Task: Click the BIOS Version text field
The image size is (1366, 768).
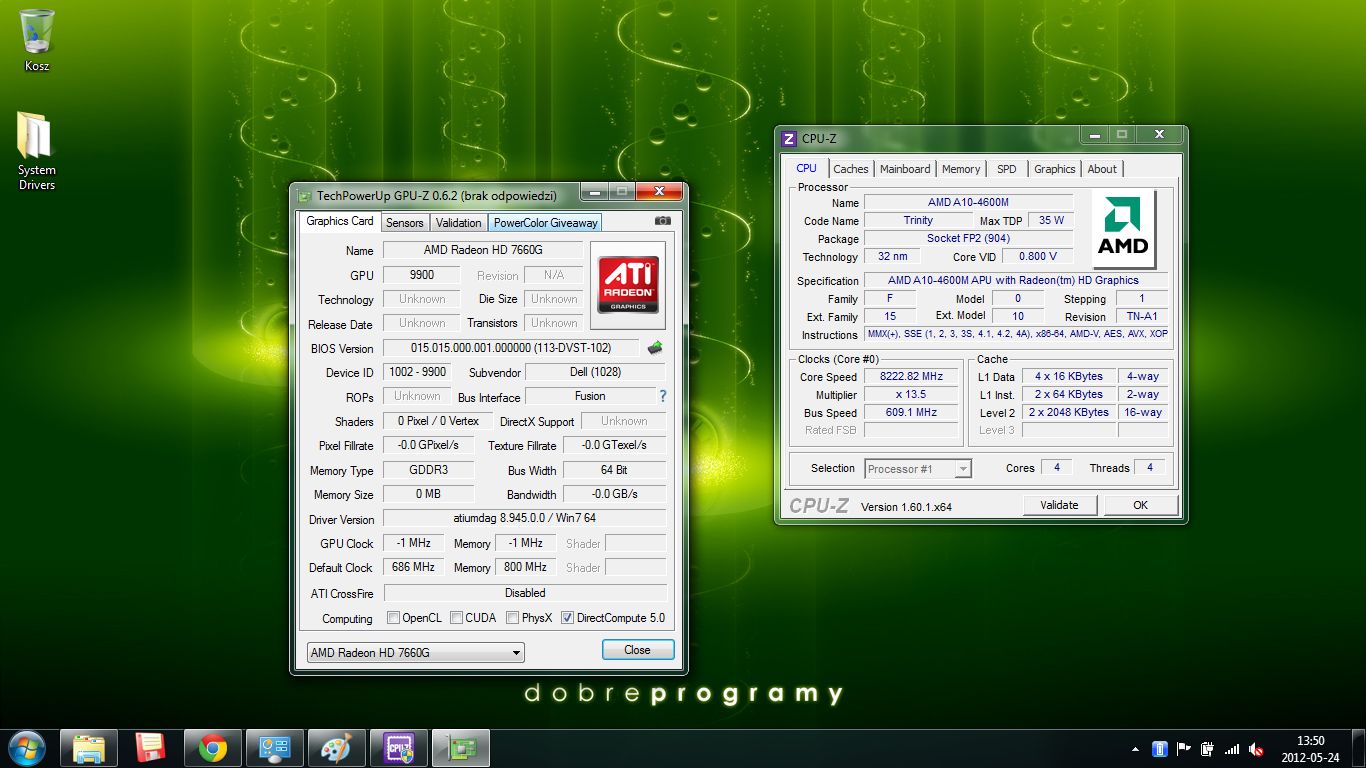Action: (x=510, y=348)
